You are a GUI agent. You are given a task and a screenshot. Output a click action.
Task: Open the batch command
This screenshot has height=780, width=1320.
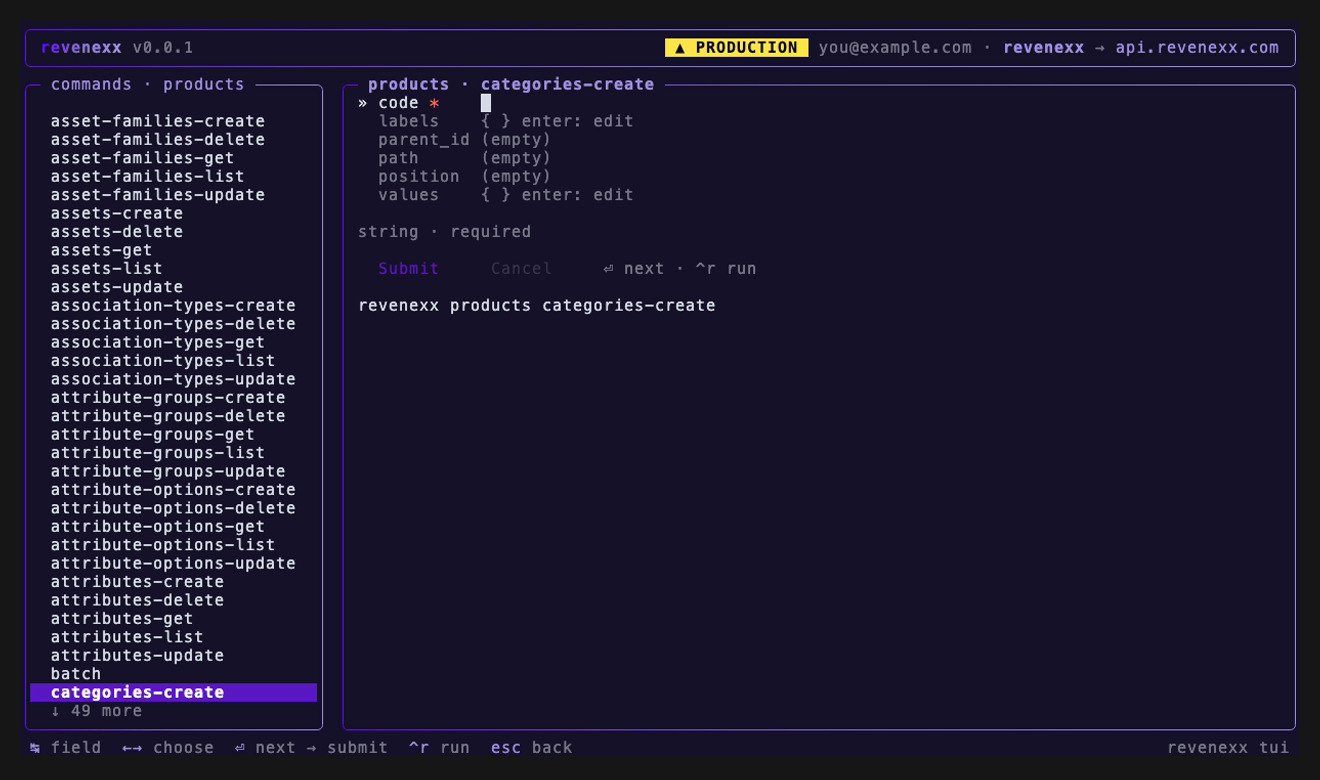pyautogui.click(x=76, y=673)
